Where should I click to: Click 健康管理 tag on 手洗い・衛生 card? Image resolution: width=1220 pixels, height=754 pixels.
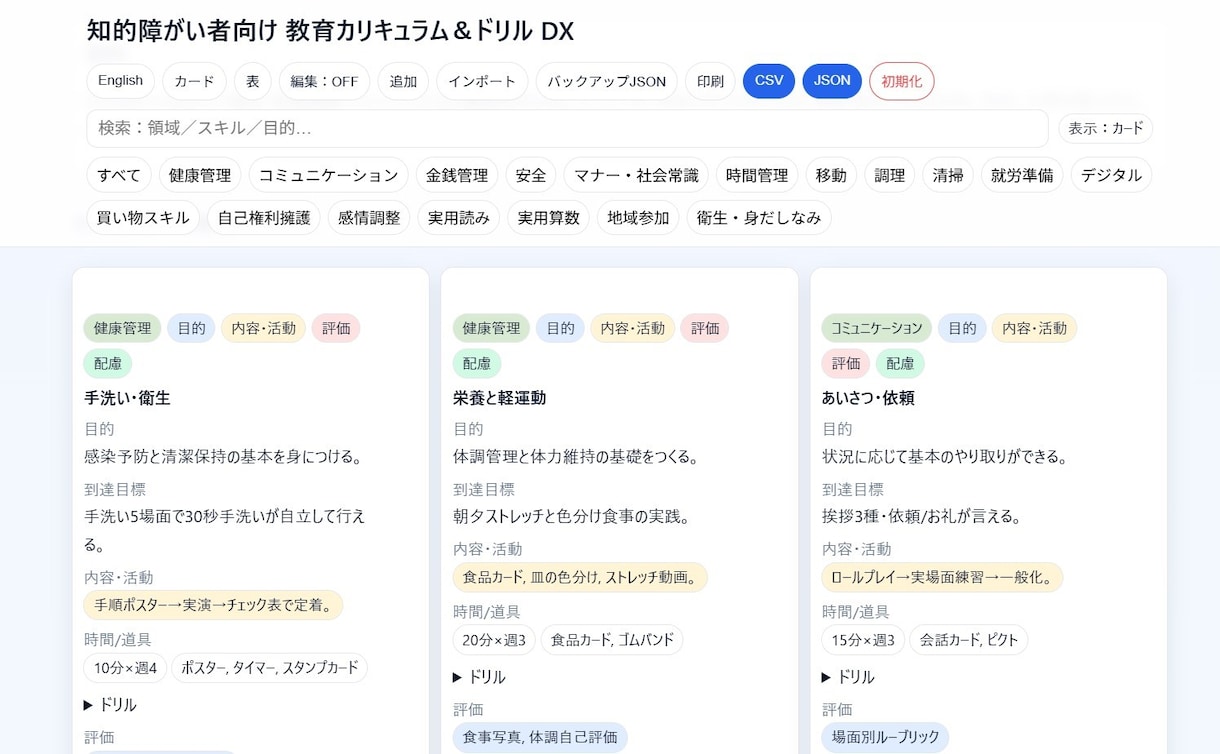pyautogui.click(x=122, y=328)
